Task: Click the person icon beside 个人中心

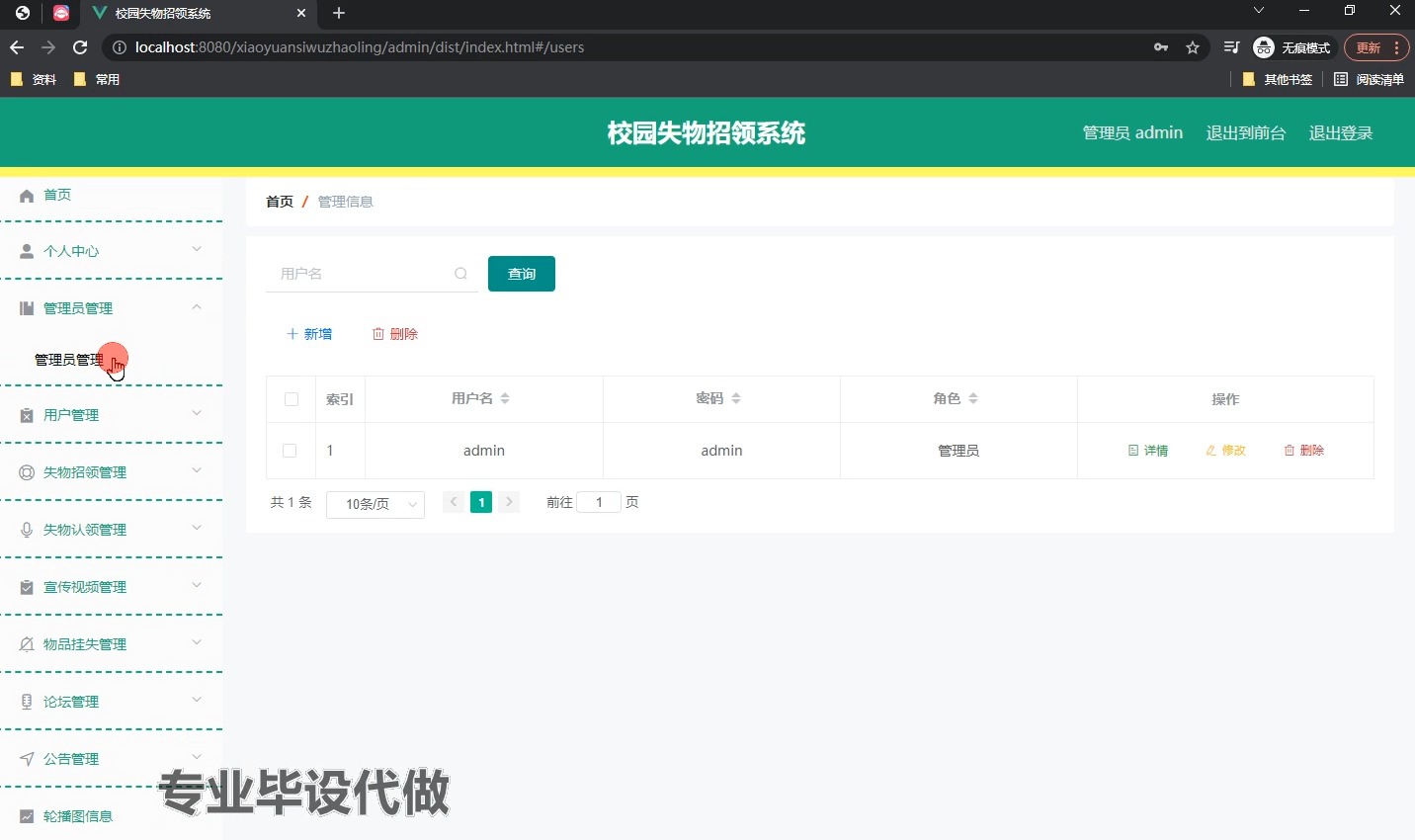Action: 27,251
